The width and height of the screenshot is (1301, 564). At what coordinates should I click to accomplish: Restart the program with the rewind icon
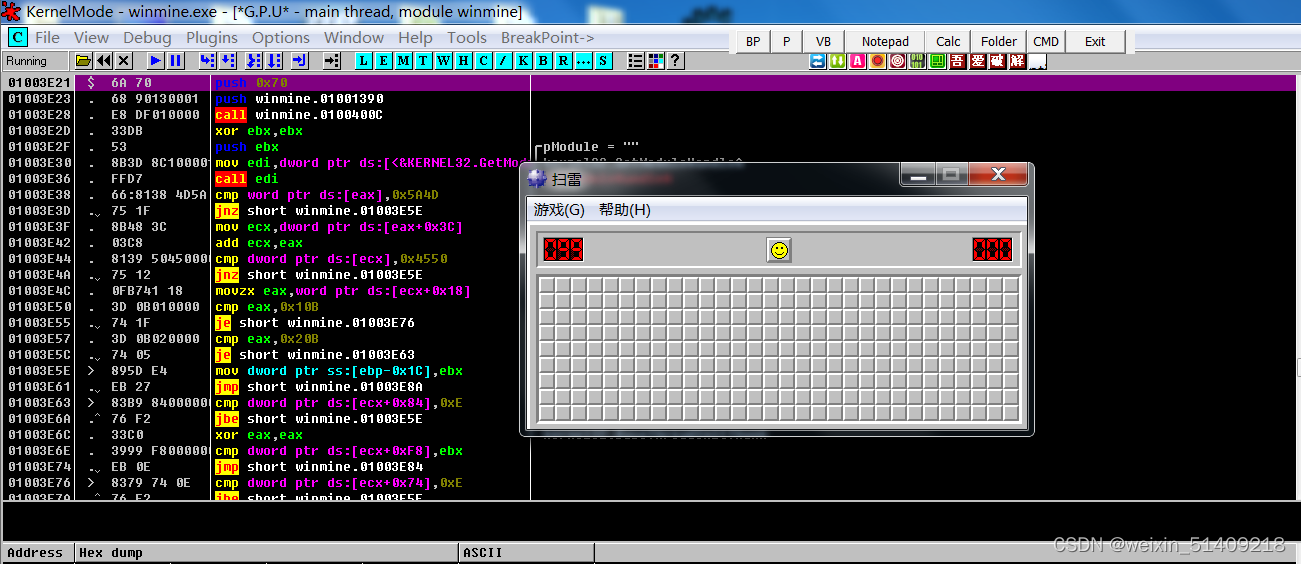pos(104,61)
